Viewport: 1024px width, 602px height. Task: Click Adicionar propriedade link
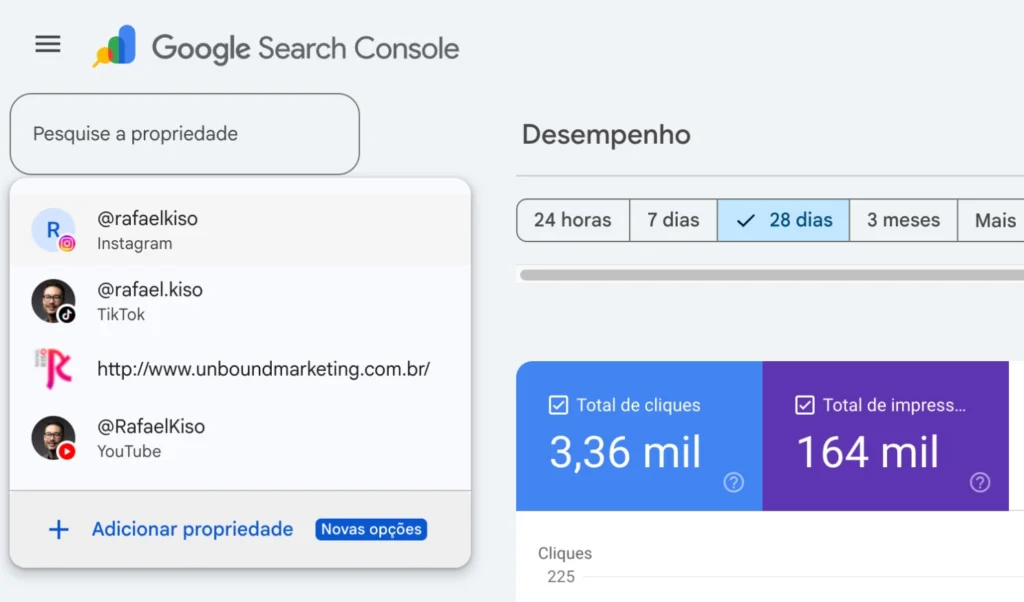click(x=192, y=529)
